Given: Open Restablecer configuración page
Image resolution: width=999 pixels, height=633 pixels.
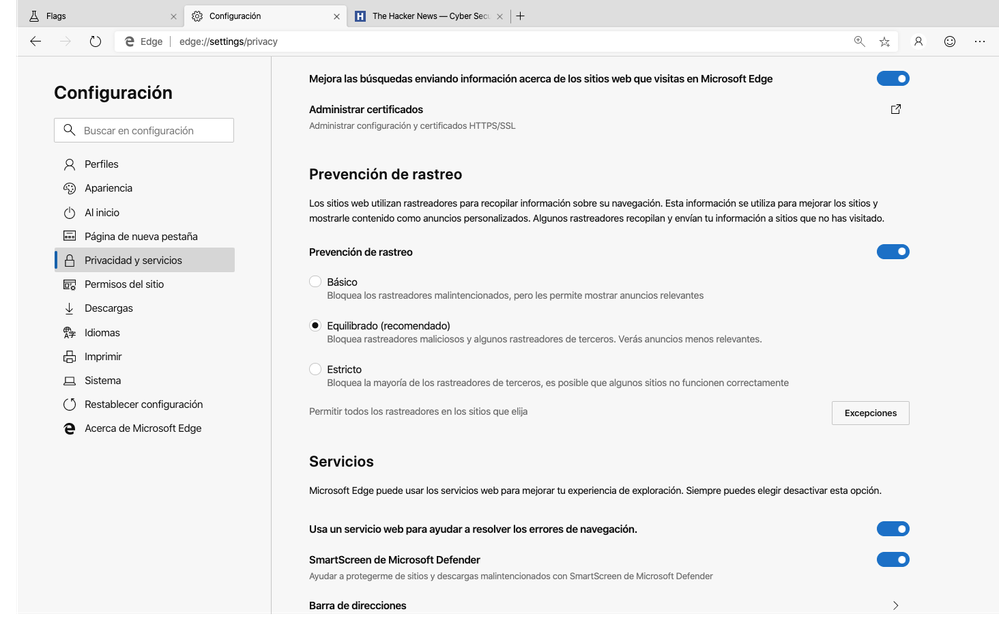Looking at the screenshot, I should [145, 404].
